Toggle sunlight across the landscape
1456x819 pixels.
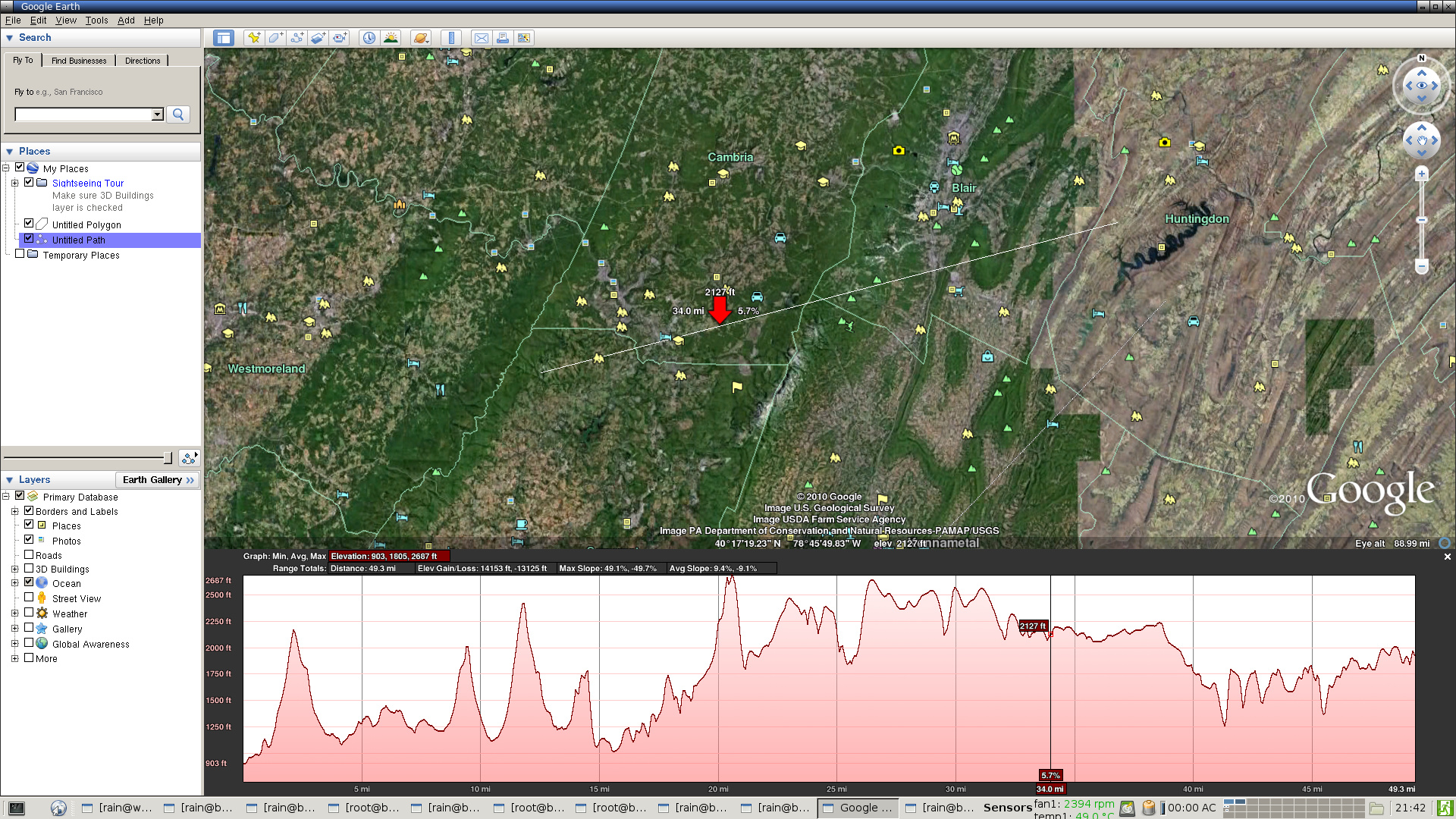click(x=391, y=38)
